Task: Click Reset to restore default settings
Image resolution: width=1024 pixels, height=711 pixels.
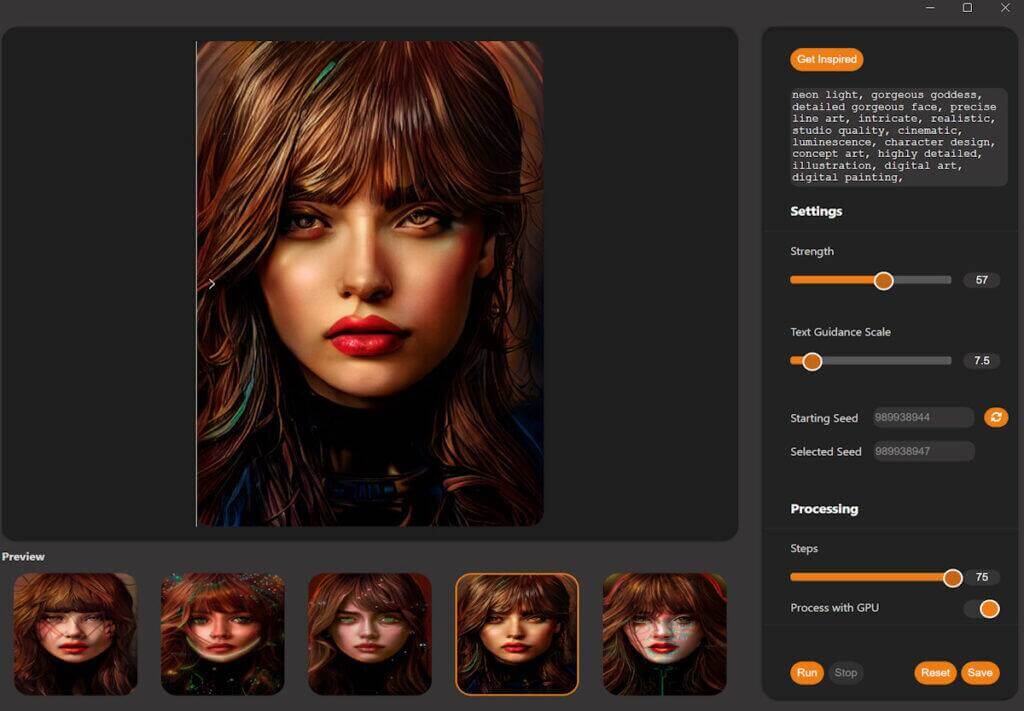Action: (x=934, y=673)
